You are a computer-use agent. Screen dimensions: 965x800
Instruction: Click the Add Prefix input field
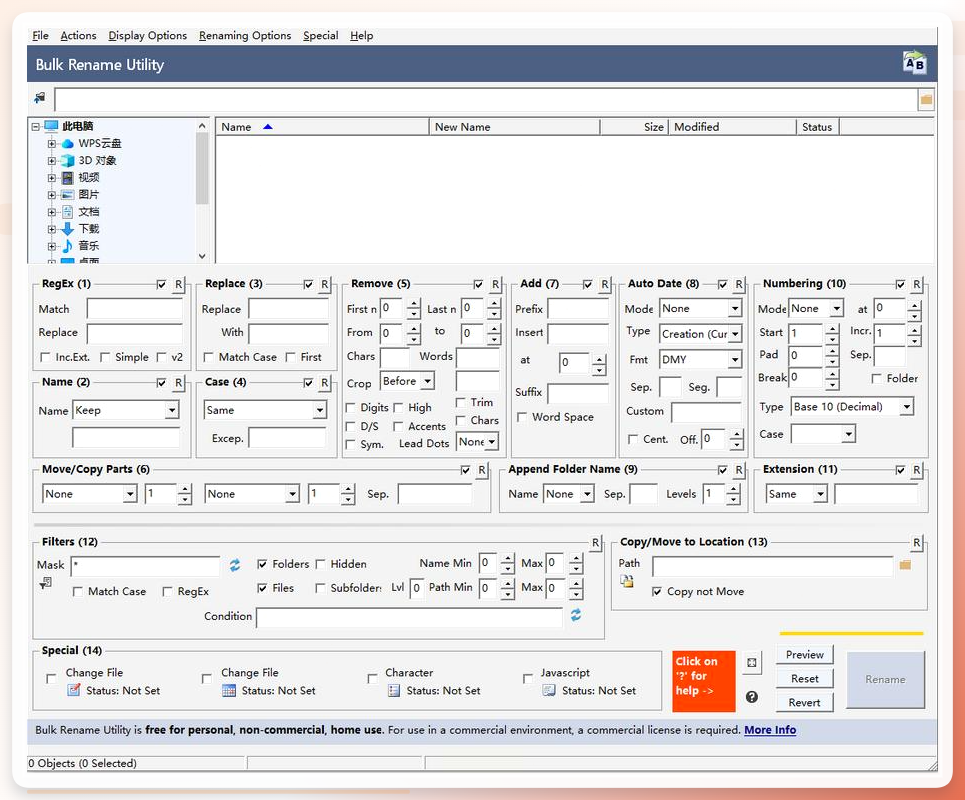pos(578,309)
